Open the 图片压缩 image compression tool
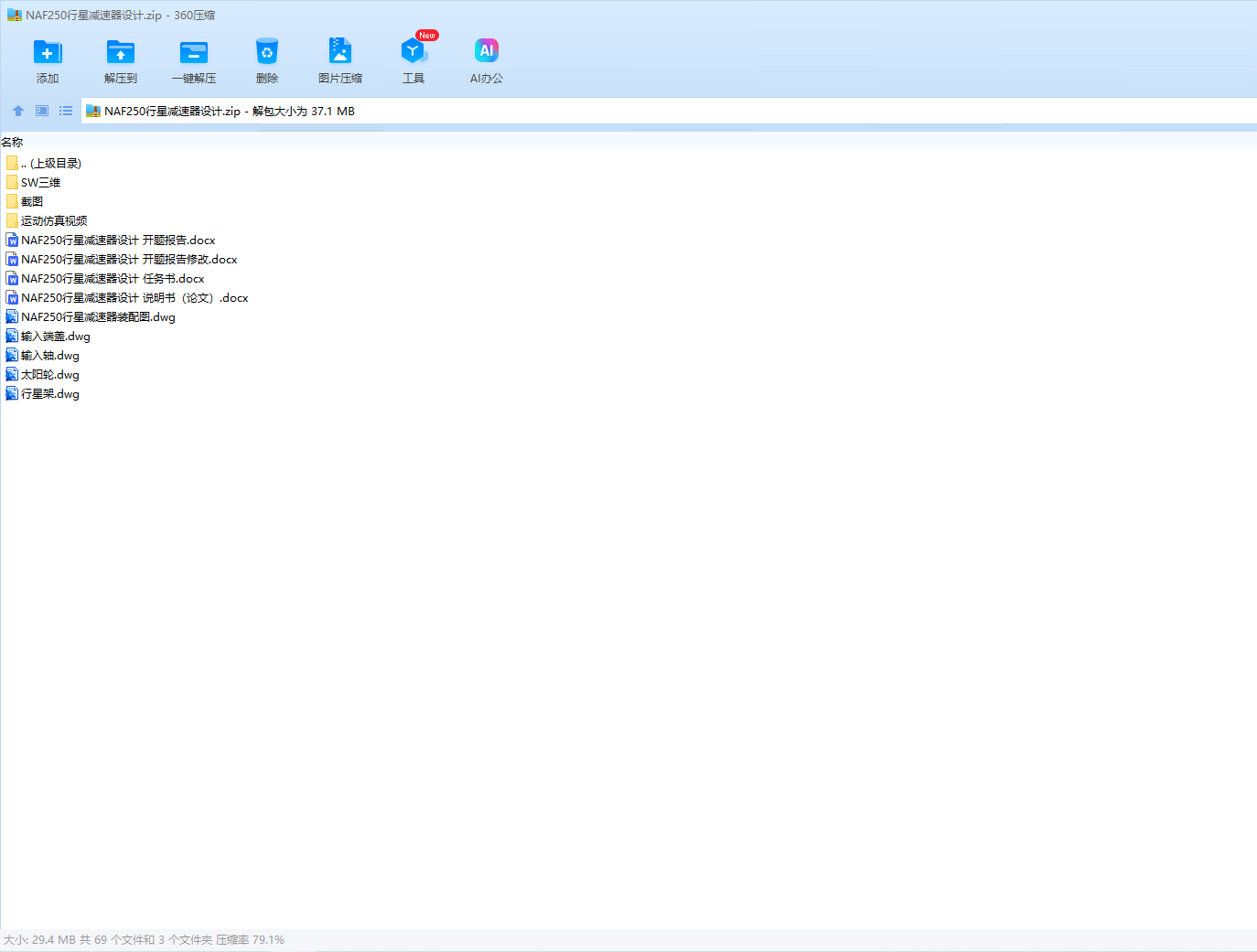This screenshot has height=952, width=1257. pyautogui.click(x=340, y=51)
